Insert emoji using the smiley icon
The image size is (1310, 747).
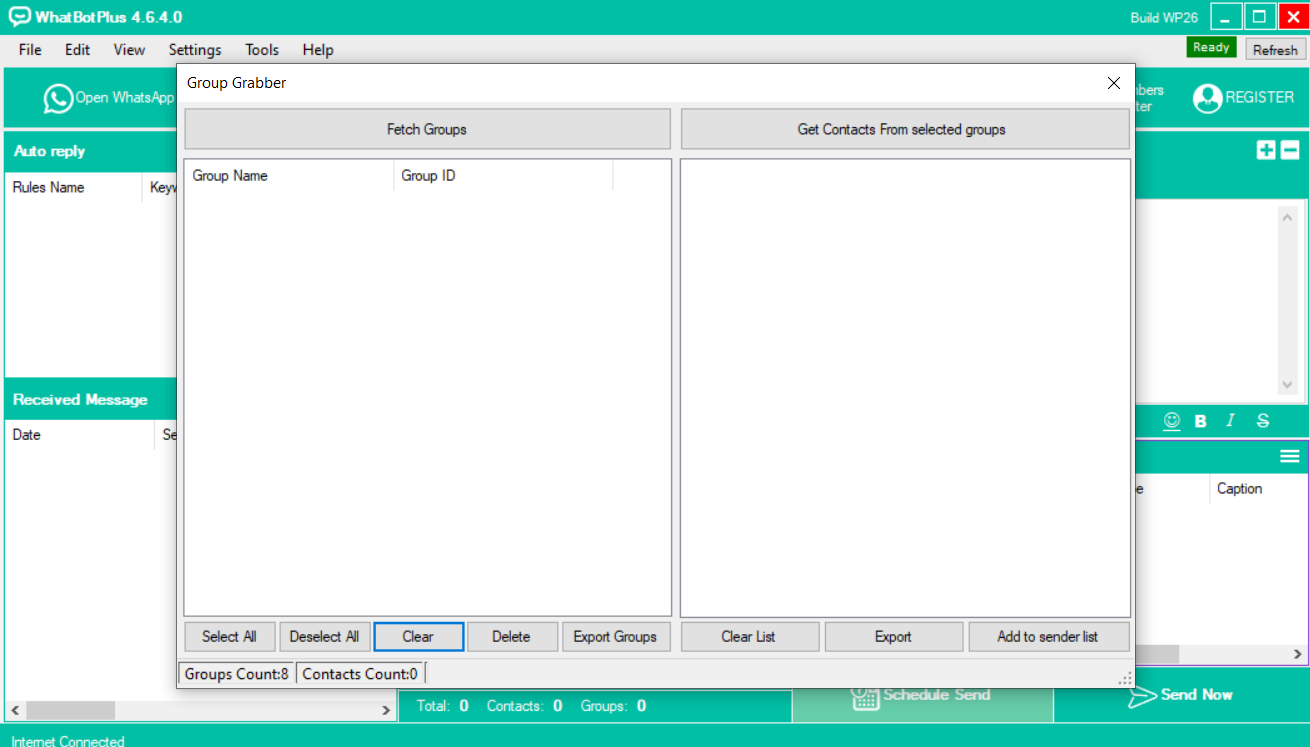pos(1172,421)
